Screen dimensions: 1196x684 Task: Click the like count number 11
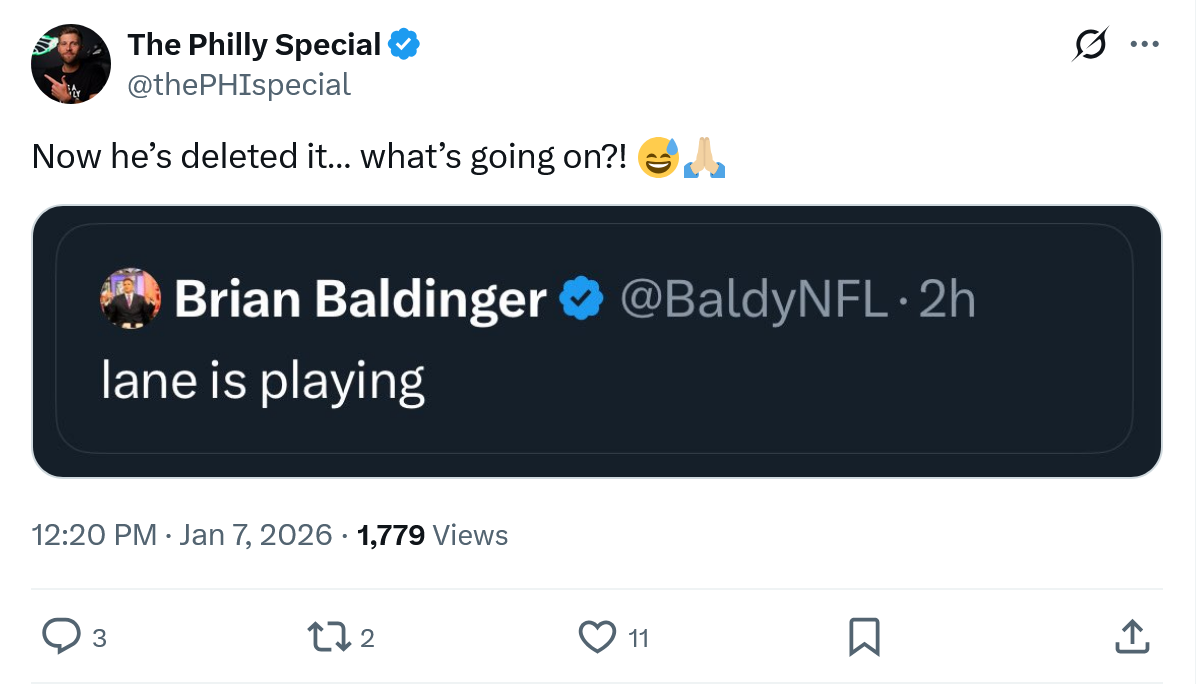click(638, 637)
